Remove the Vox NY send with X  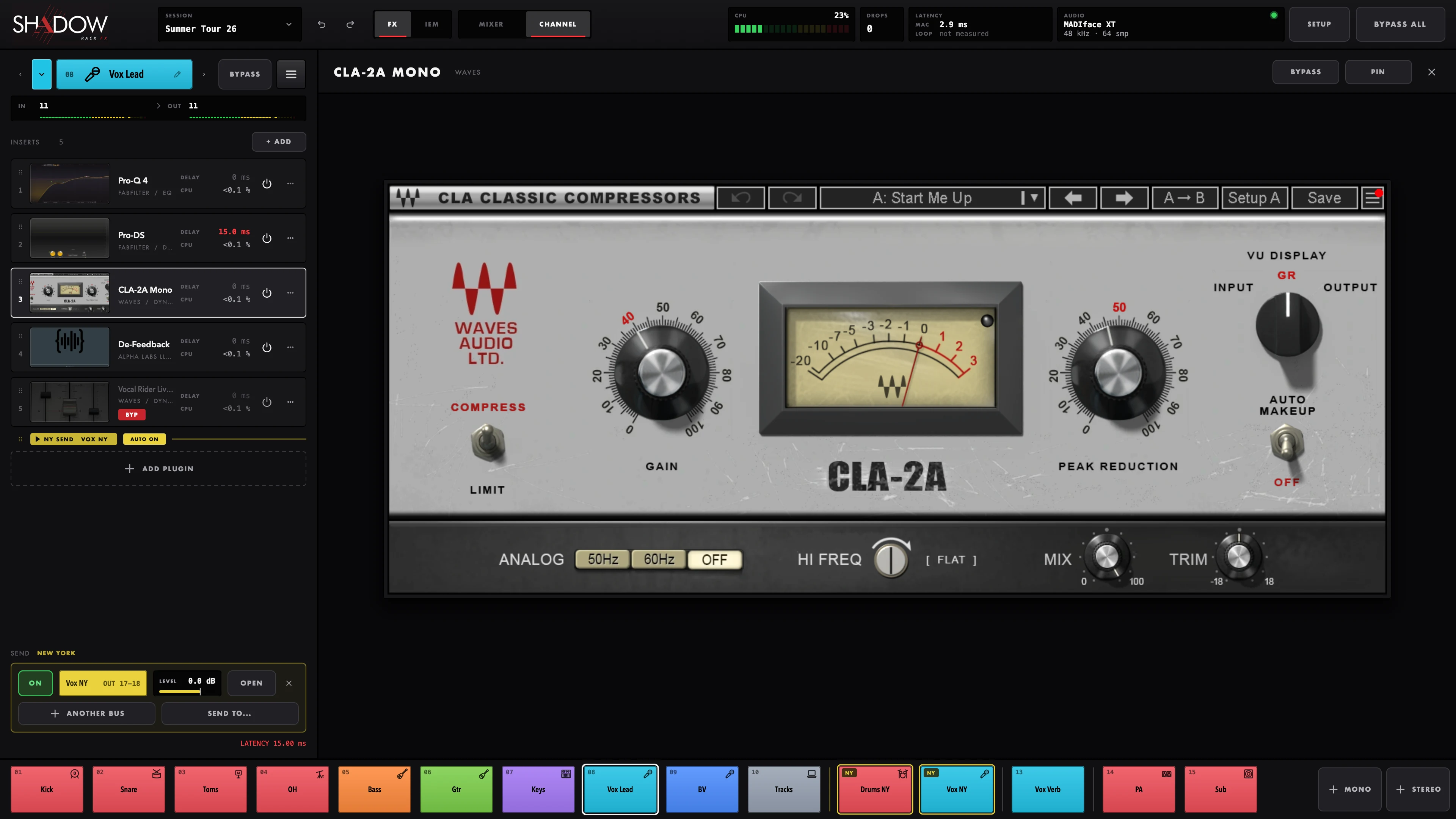tap(289, 683)
